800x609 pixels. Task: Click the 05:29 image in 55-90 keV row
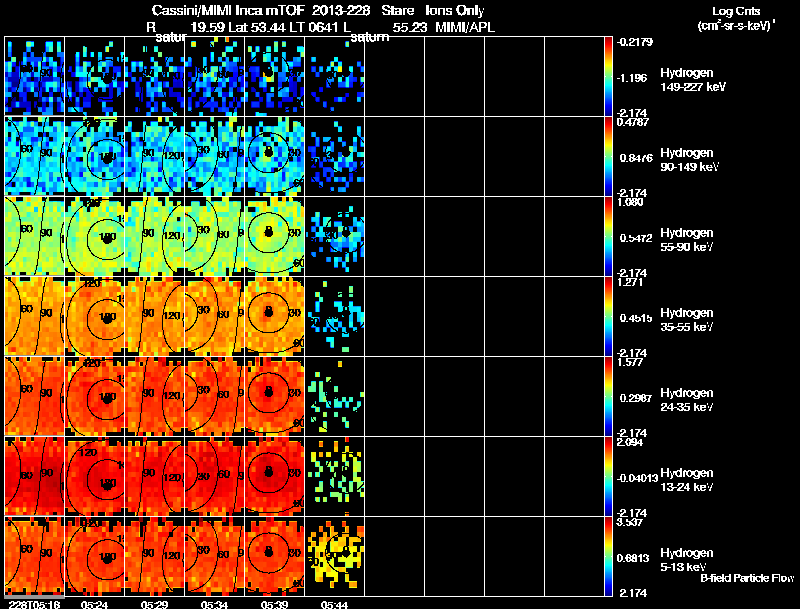tap(155, 236)
